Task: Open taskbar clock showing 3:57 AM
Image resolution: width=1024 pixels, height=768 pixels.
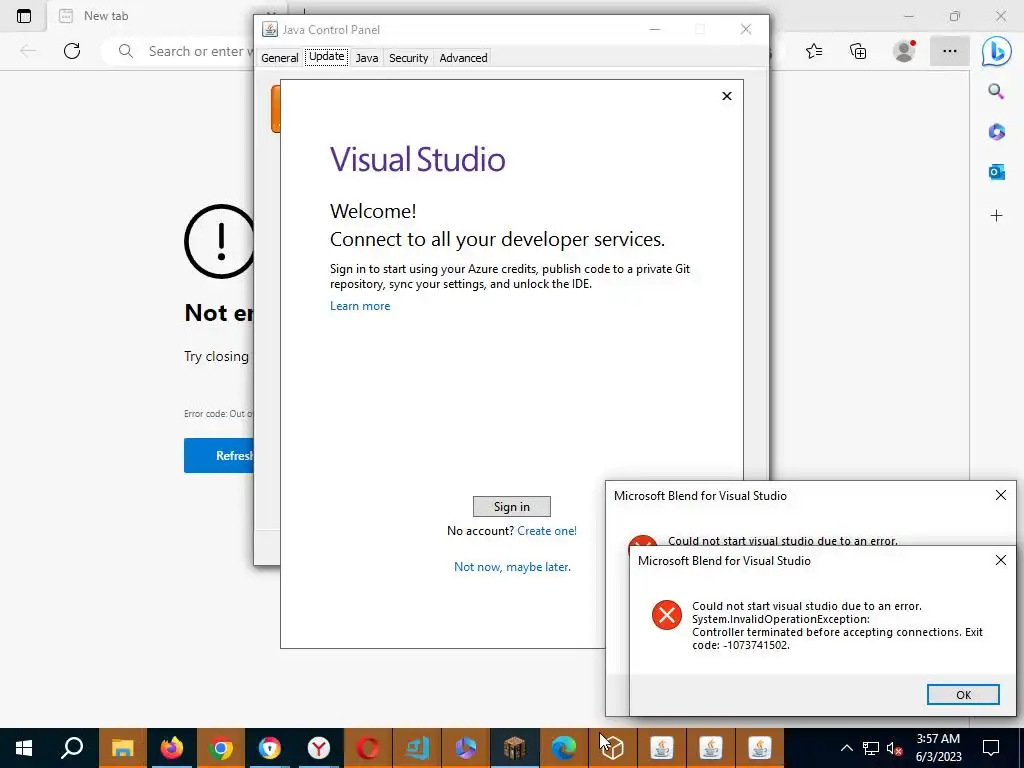Action: 938,748
